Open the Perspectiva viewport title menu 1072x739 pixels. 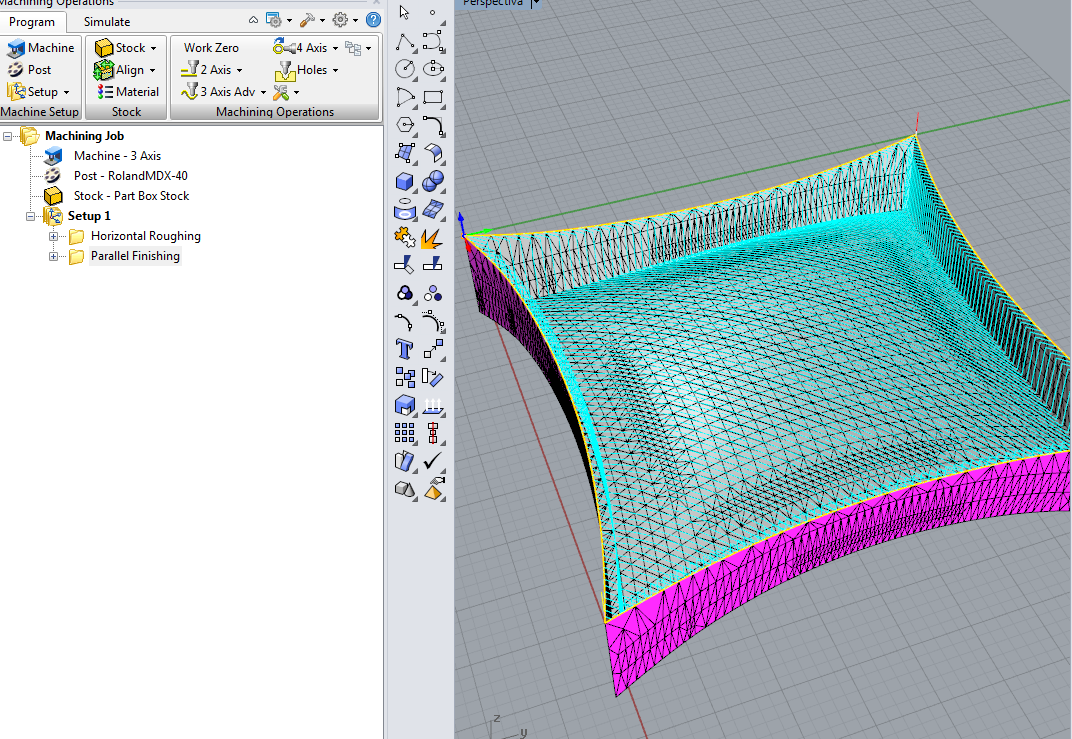tap(535, 3)
